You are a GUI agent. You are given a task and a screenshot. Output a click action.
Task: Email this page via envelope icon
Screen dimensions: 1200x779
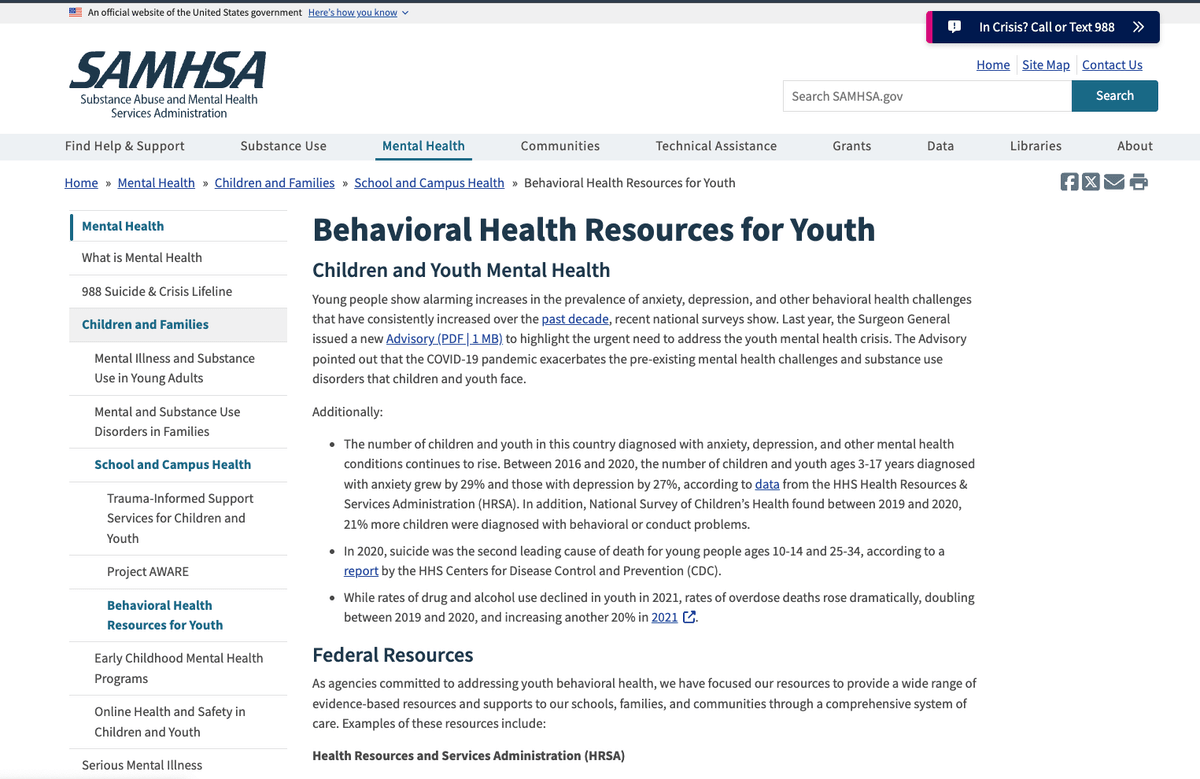(x=1114, y=182)
